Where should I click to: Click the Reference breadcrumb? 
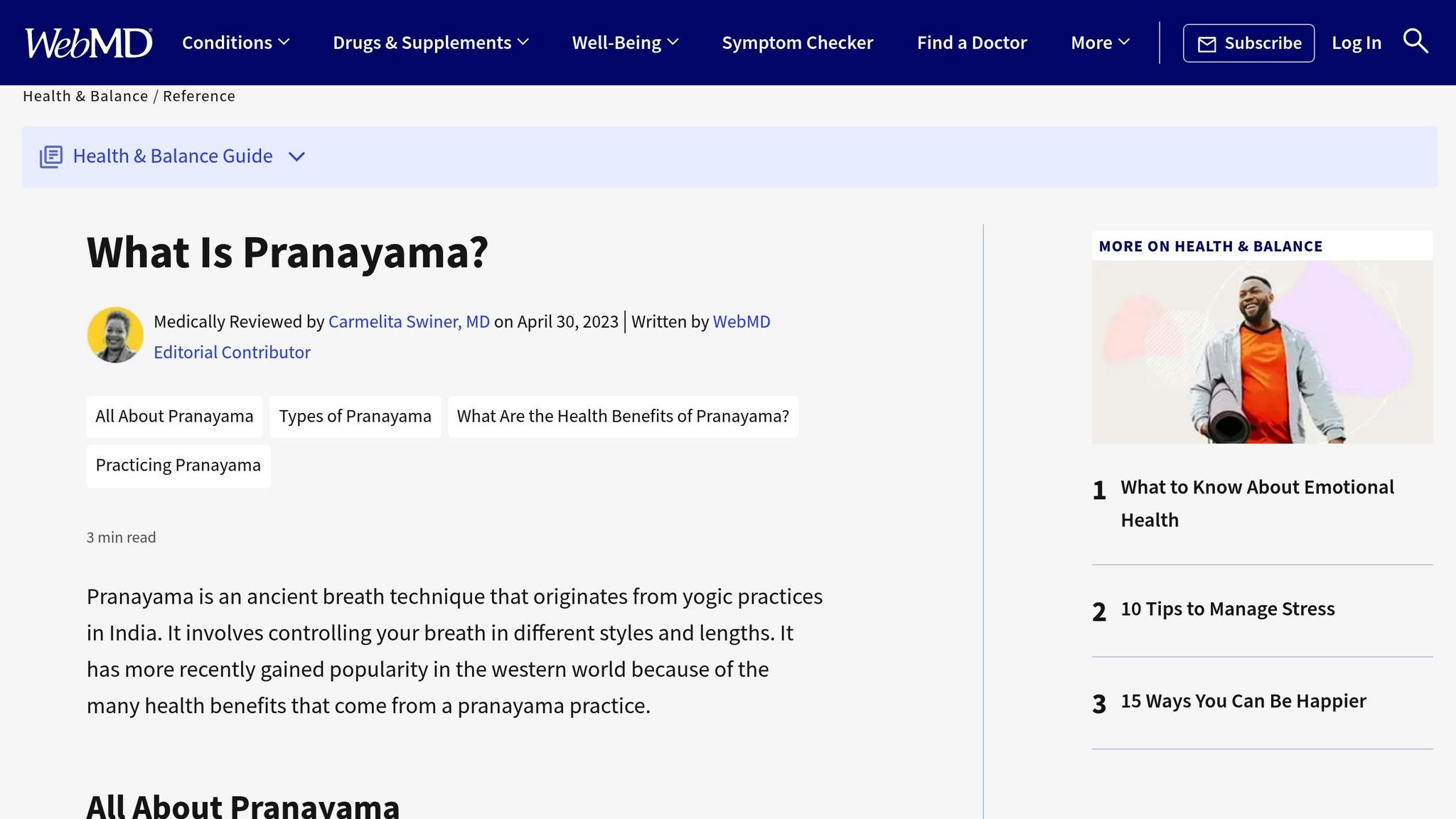(199, 95)
